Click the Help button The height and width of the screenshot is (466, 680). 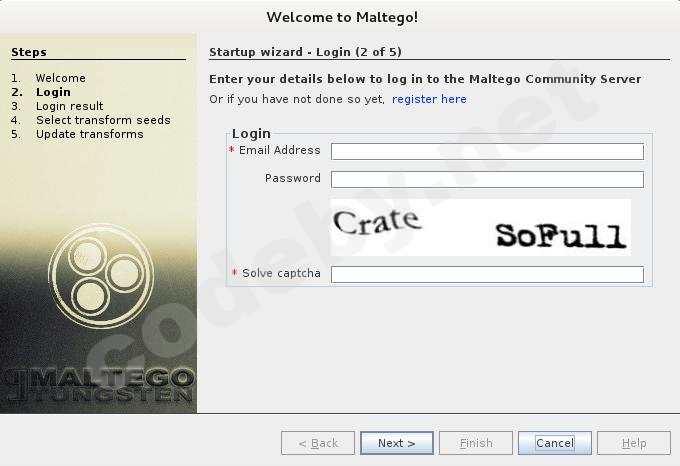pyautogui.click(x=634, y=443)
